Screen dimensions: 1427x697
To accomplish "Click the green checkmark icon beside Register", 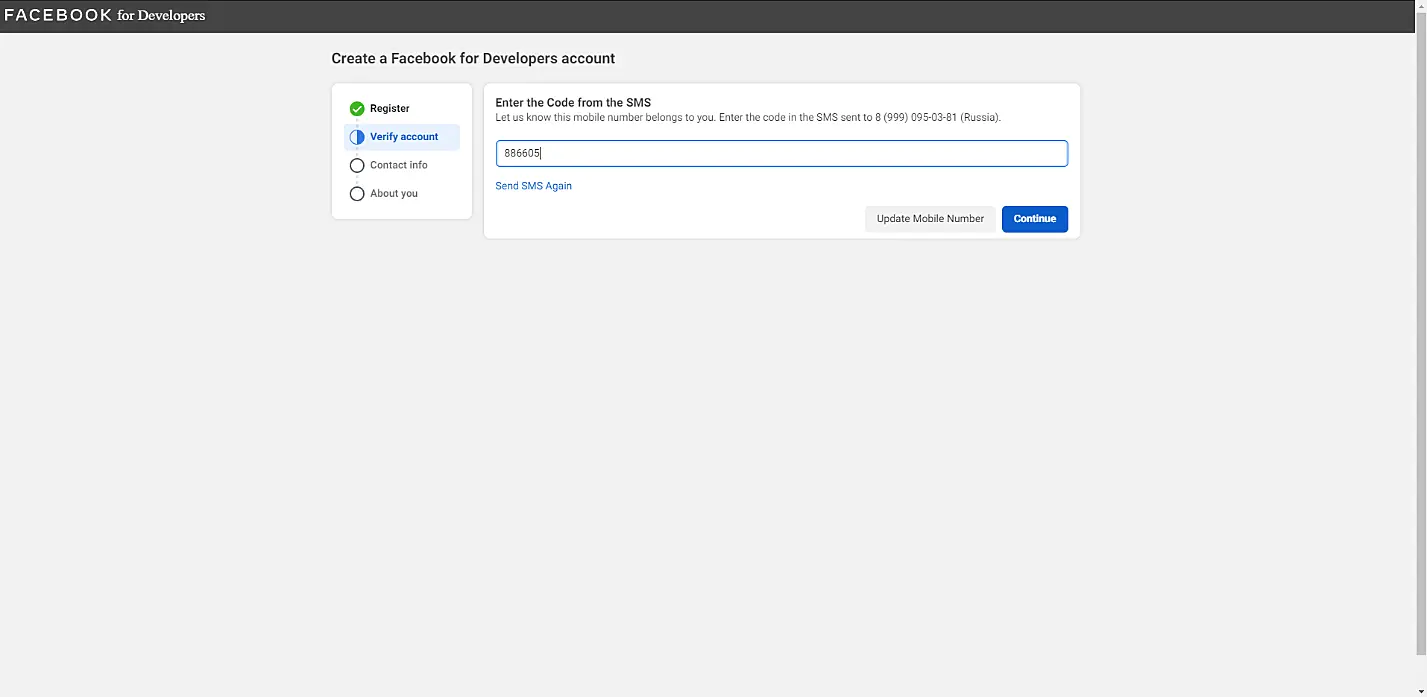I will pos(357,109).
